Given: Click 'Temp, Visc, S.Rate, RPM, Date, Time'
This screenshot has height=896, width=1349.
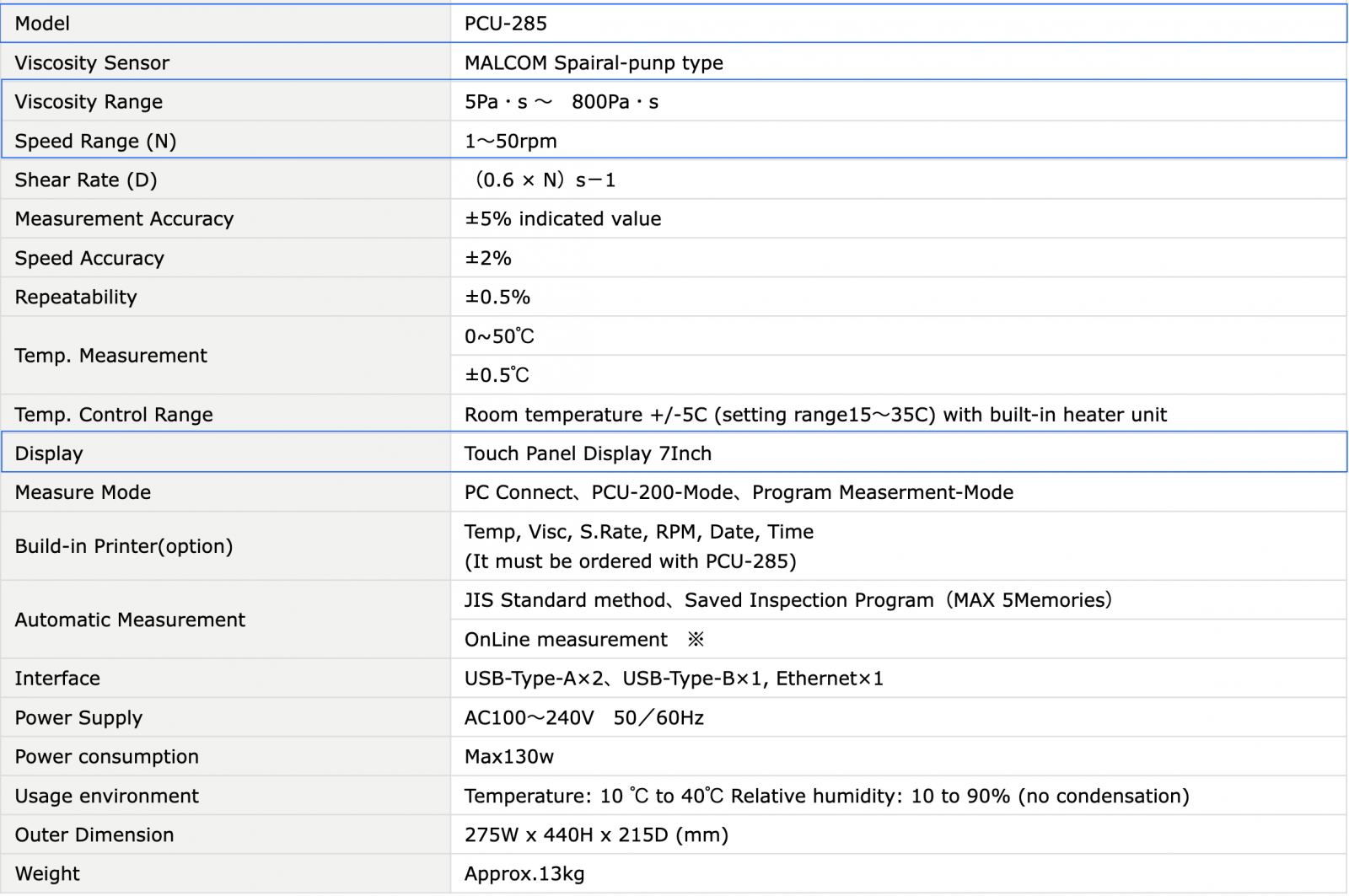Looking at the screenshot, I should click(x=639, y=532).
